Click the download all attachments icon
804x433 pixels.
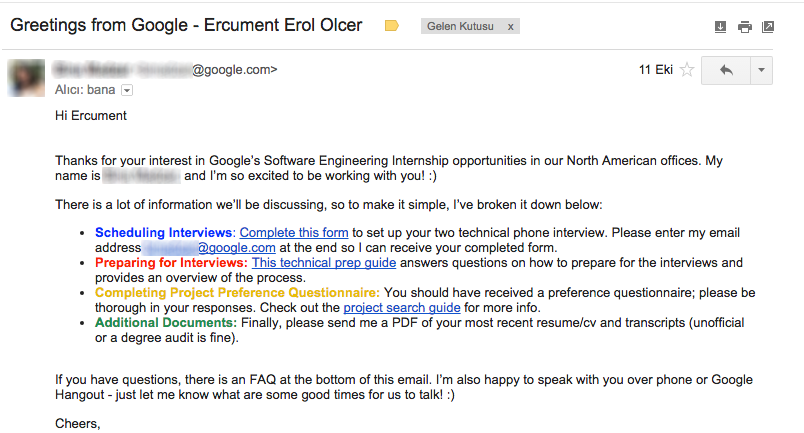tap(720, 27)
